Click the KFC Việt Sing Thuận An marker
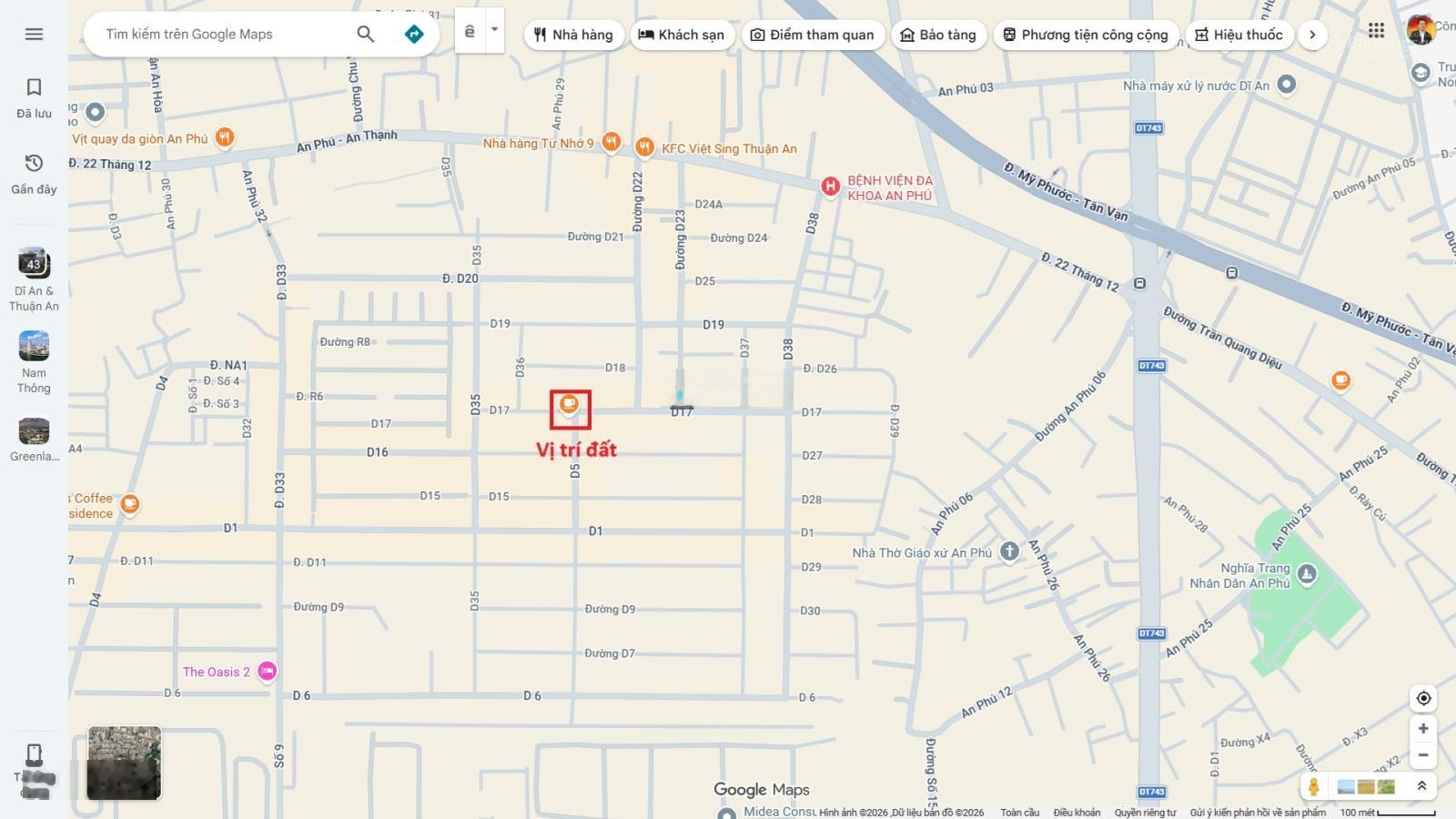Viewport: 1456px width, 819px height. [644, 147]
